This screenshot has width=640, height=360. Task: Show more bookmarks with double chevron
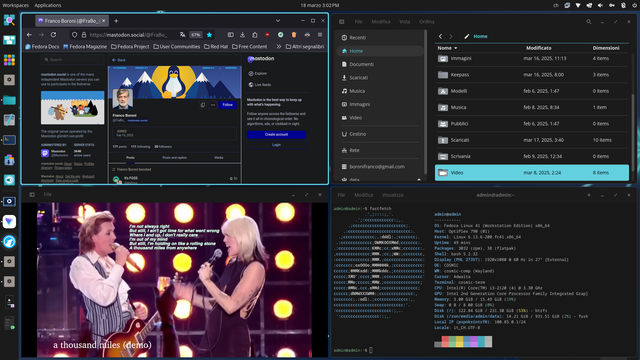coord(279,47)
